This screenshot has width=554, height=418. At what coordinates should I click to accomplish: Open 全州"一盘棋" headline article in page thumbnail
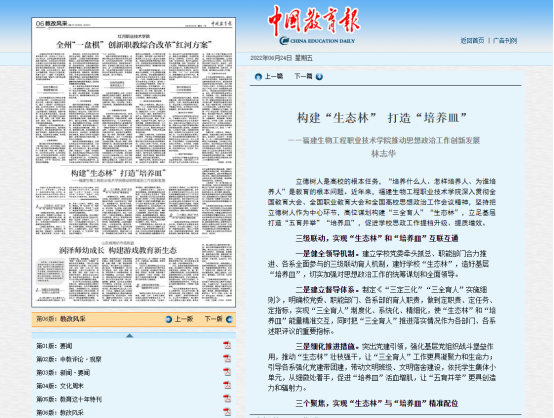click(134, 45)
